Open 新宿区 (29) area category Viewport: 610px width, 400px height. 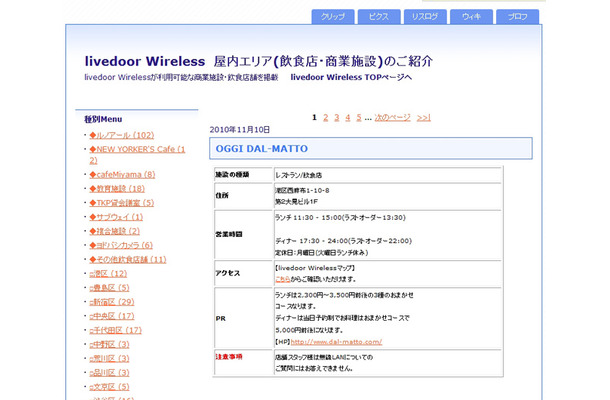point(112,302)
